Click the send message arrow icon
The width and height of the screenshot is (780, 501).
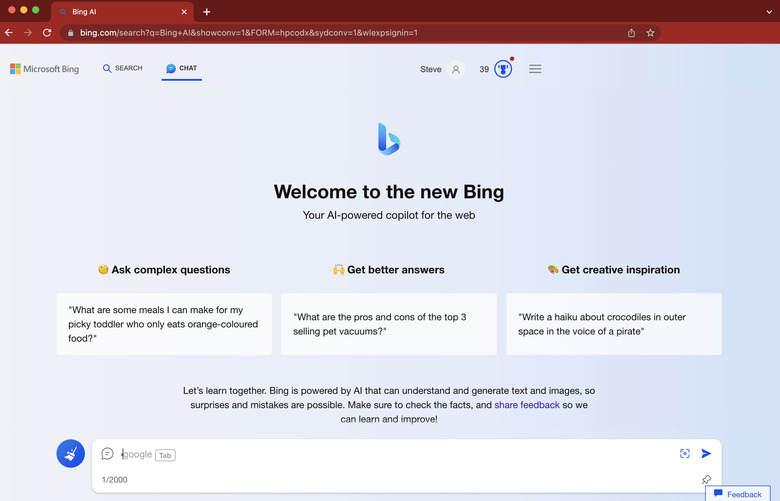click(x=706, y=453)
